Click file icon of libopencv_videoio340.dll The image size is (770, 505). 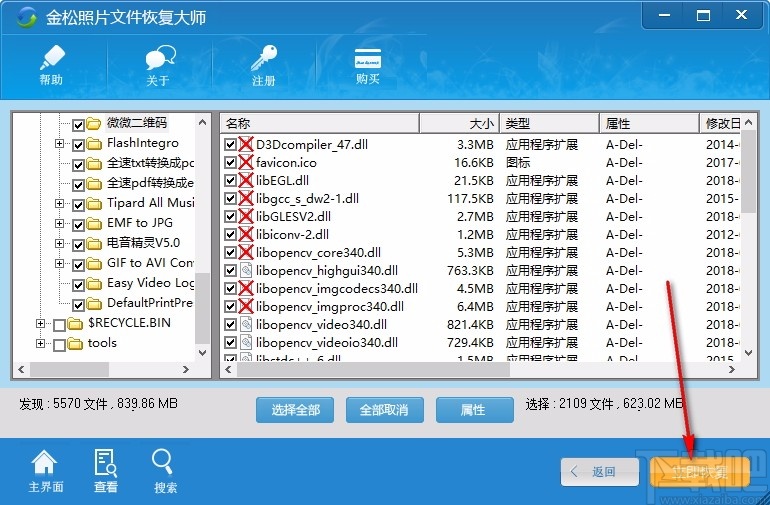246,342
